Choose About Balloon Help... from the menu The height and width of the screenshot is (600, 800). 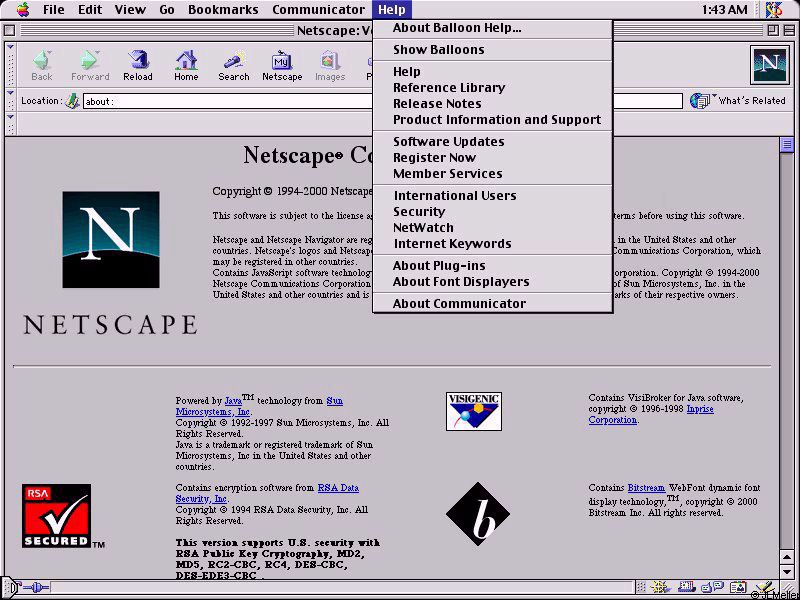point(493,28)
